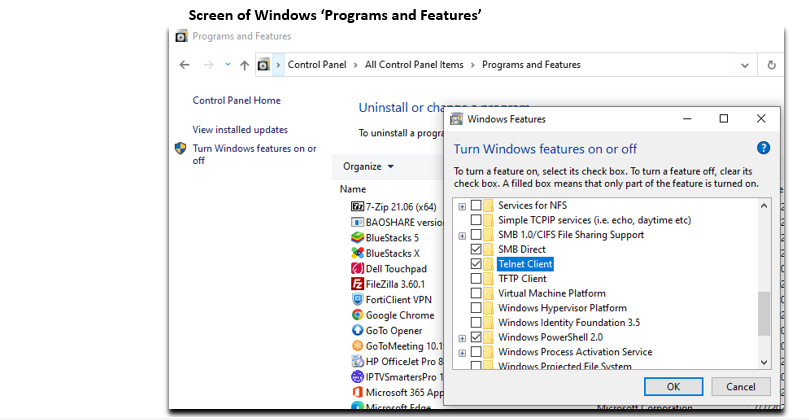Open the address bar history dropdown
This screenshot has height=420, width=809.
point(745,66)
